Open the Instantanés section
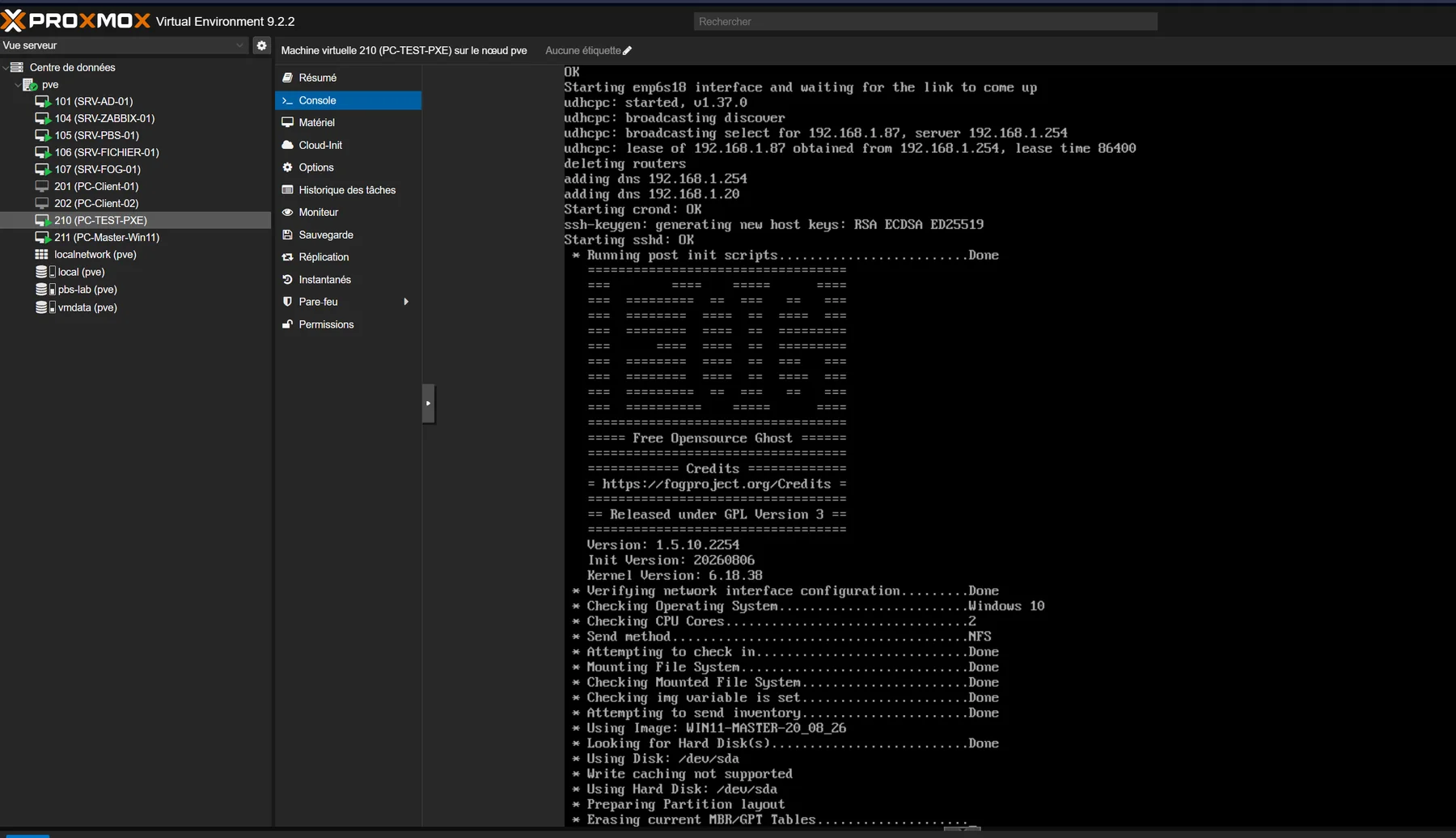Screen dimensions: 1456x838 348,279
